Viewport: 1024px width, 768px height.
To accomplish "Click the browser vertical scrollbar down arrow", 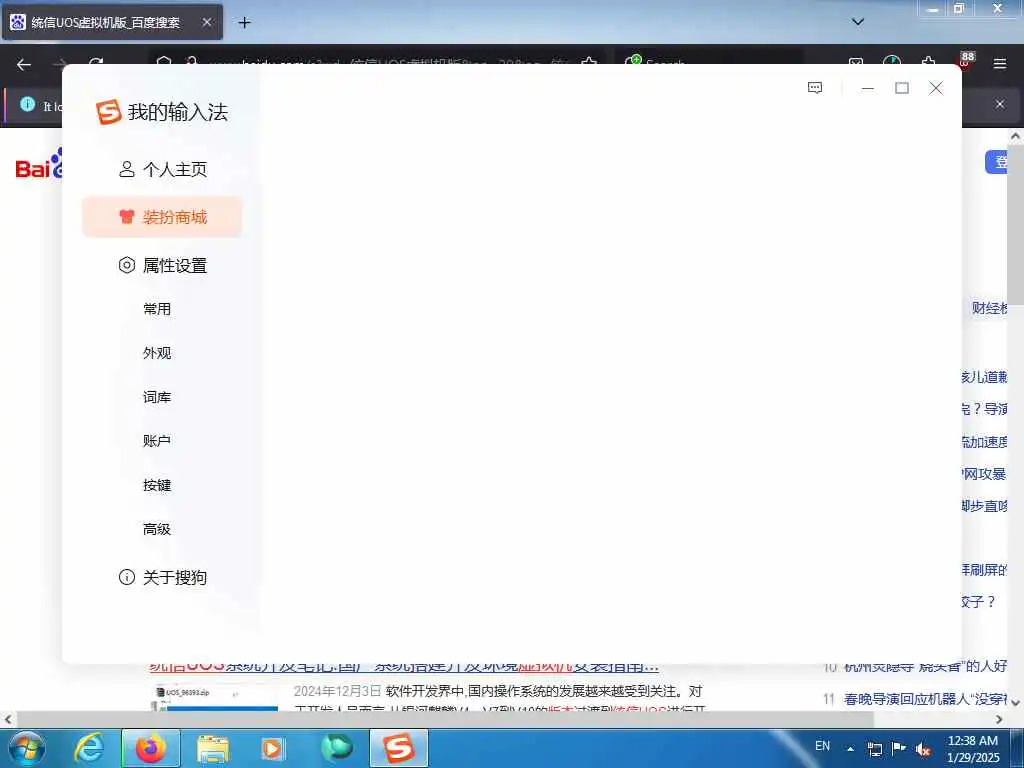I will (x=1016, y=703).
